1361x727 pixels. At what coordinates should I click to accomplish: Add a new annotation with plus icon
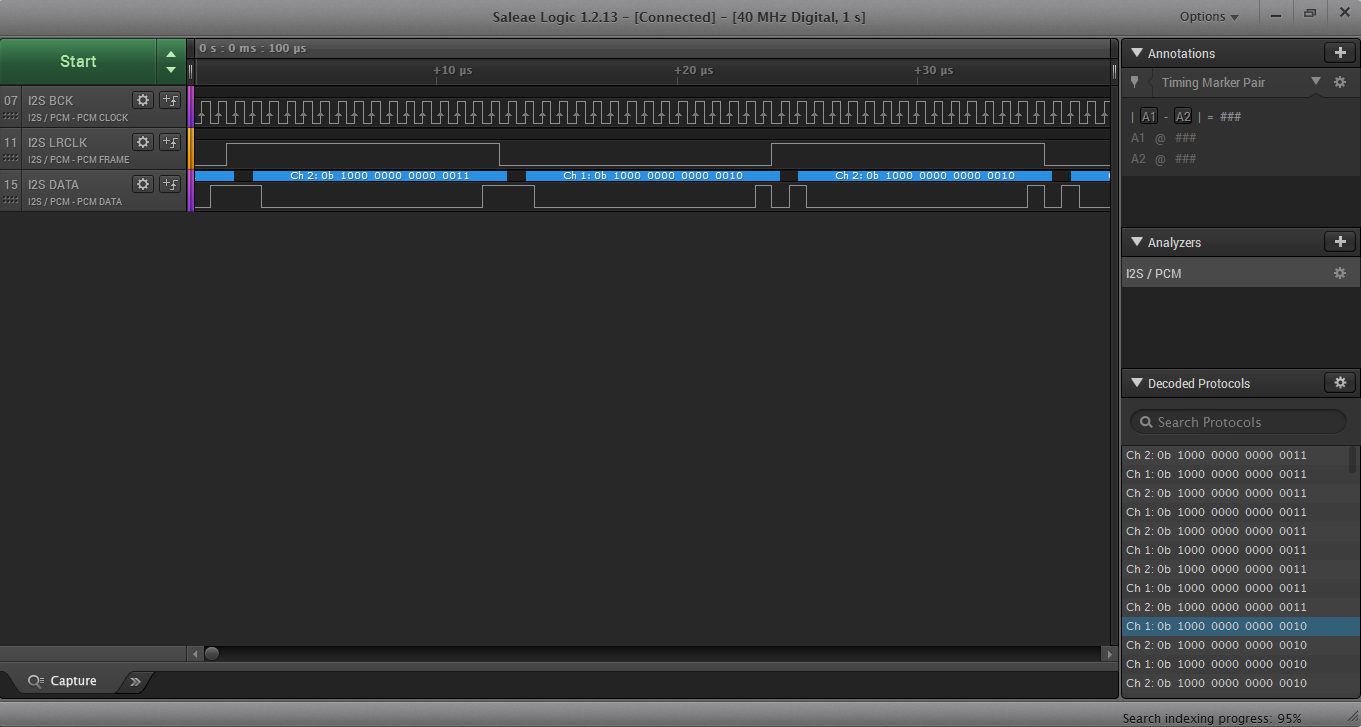[x=1340, y=53]
